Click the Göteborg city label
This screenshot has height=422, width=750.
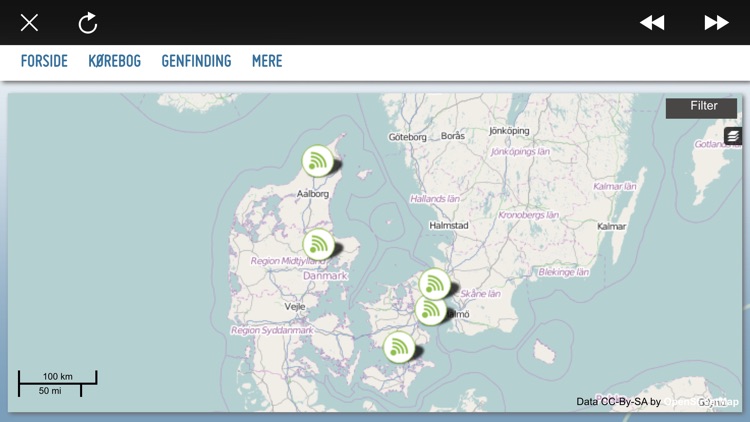pos(407,137)
